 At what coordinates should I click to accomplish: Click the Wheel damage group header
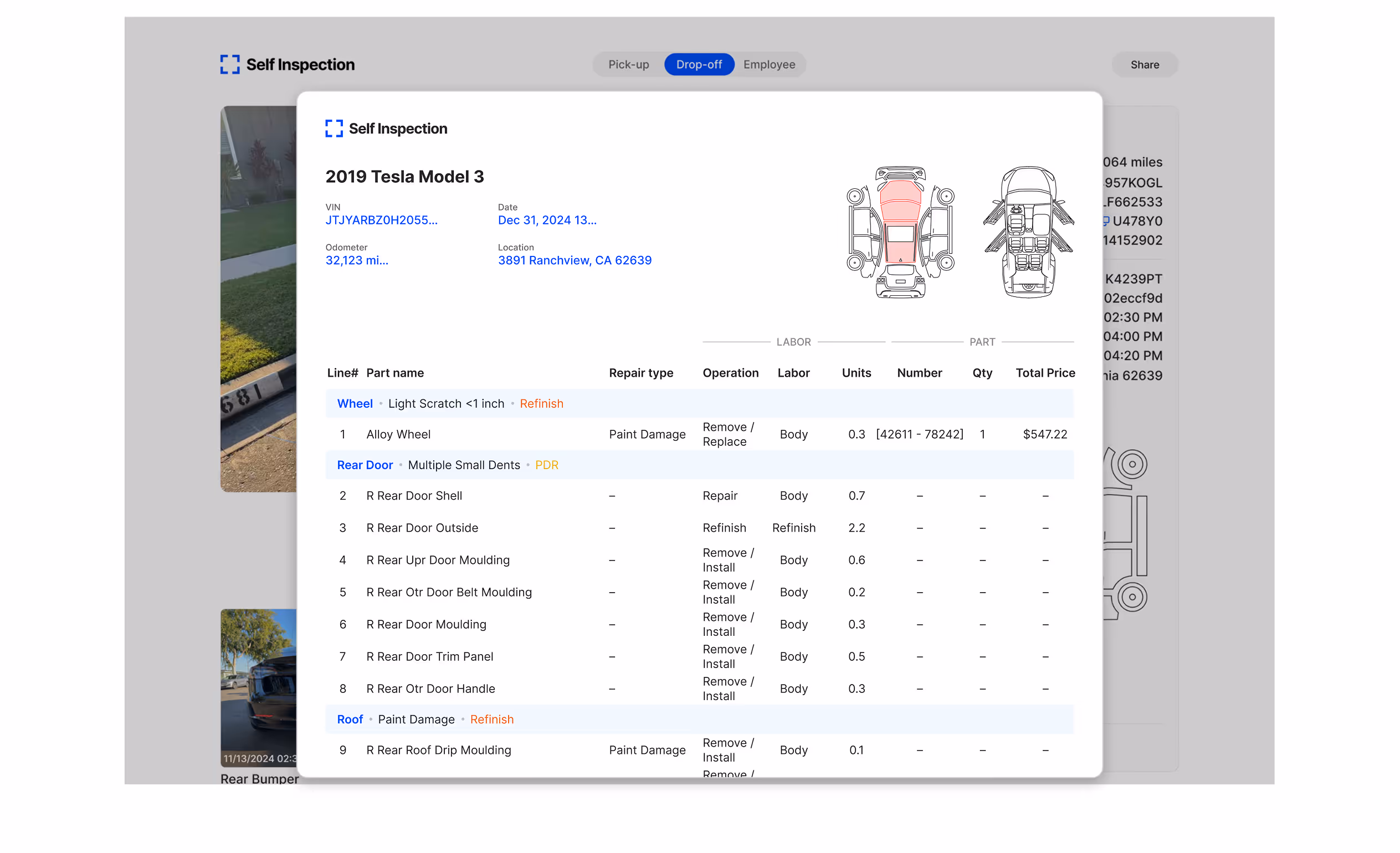(x=355, y=404)
